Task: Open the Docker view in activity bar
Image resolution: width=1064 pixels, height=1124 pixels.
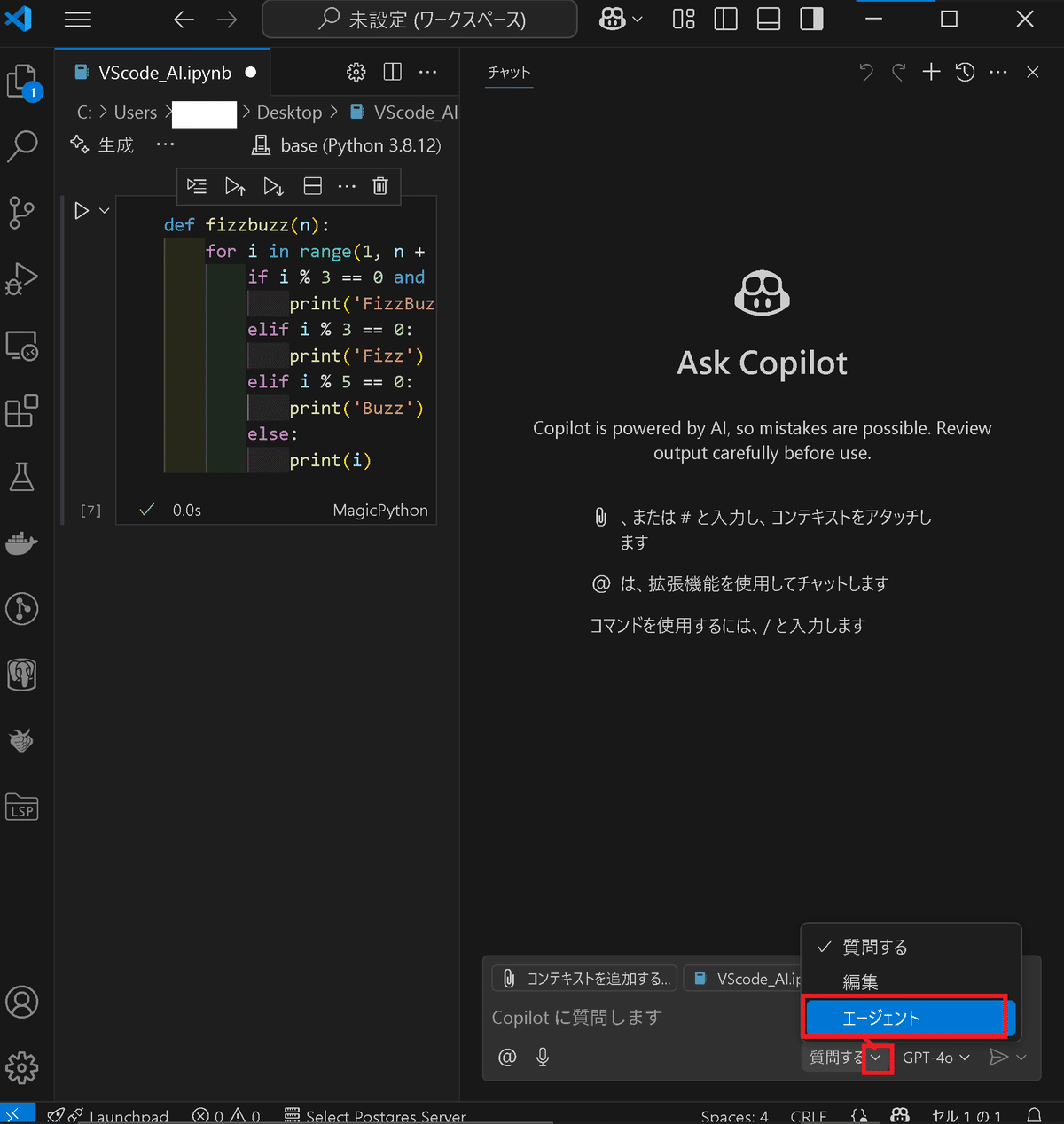Action: (22, 542)
